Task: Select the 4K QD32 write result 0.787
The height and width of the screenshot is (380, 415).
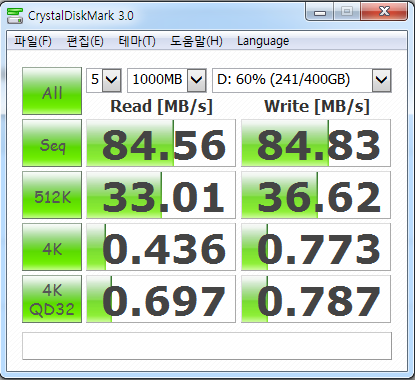Action: pyautogui.click(x=316, y=299)
